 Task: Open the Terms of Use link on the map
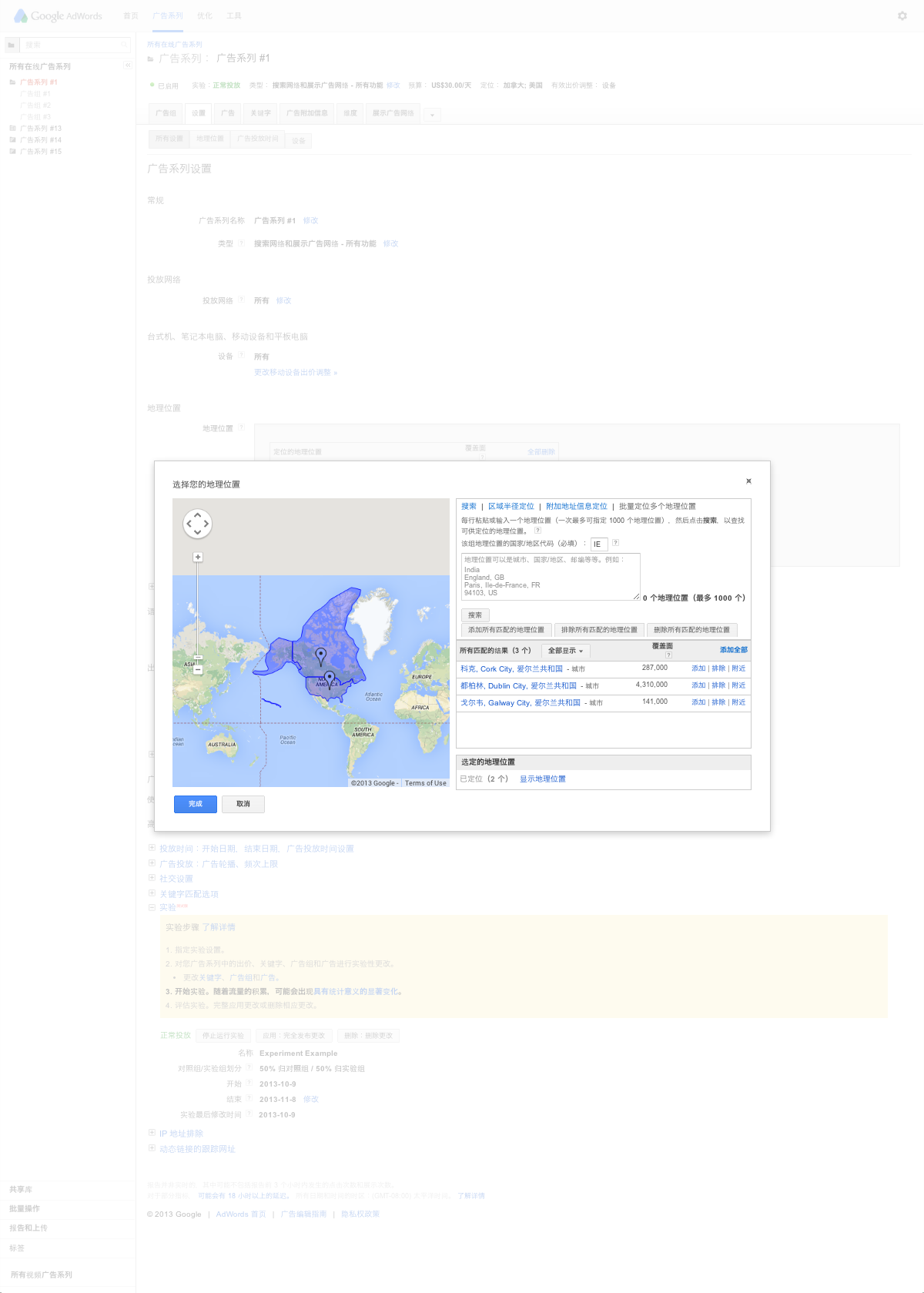coord(426,783)
